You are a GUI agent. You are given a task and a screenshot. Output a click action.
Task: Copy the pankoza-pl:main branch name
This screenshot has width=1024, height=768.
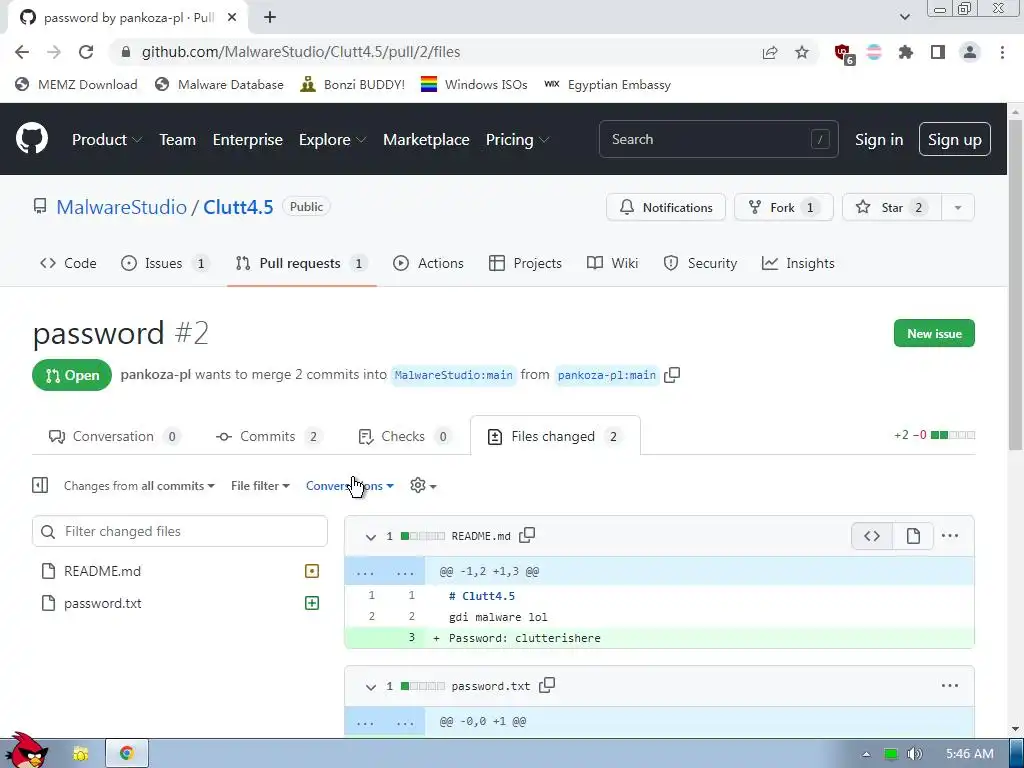(672, 375)
